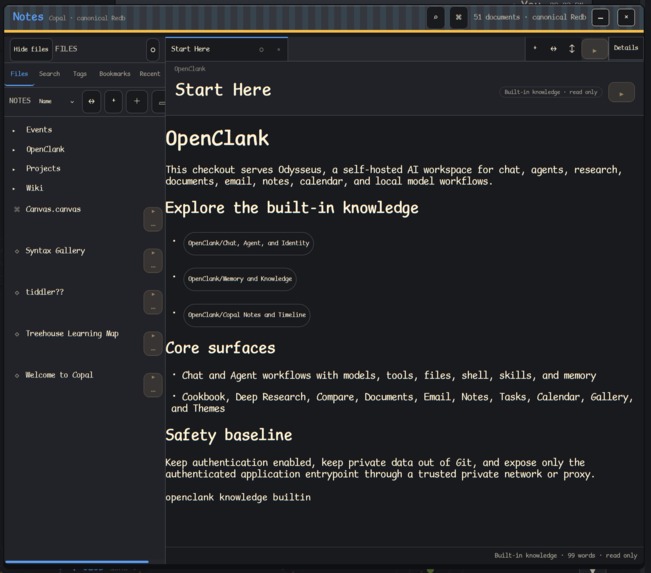
Task: Click the X-shaped icon beside search
Action: (458, 17)
